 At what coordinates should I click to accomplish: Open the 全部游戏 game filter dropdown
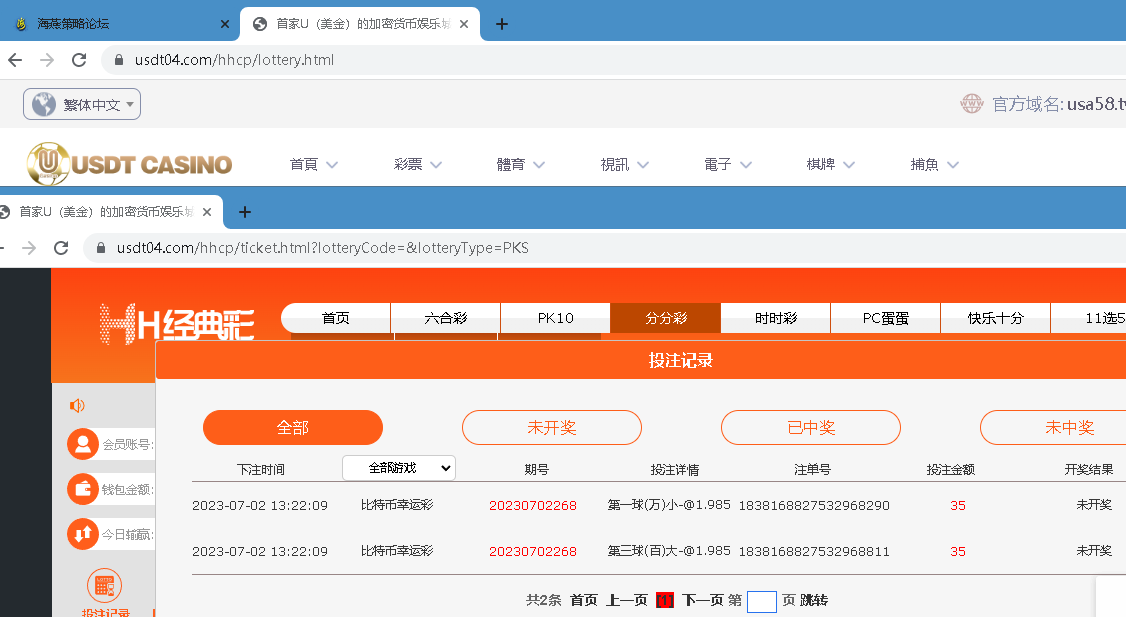(x=398, y=468)
